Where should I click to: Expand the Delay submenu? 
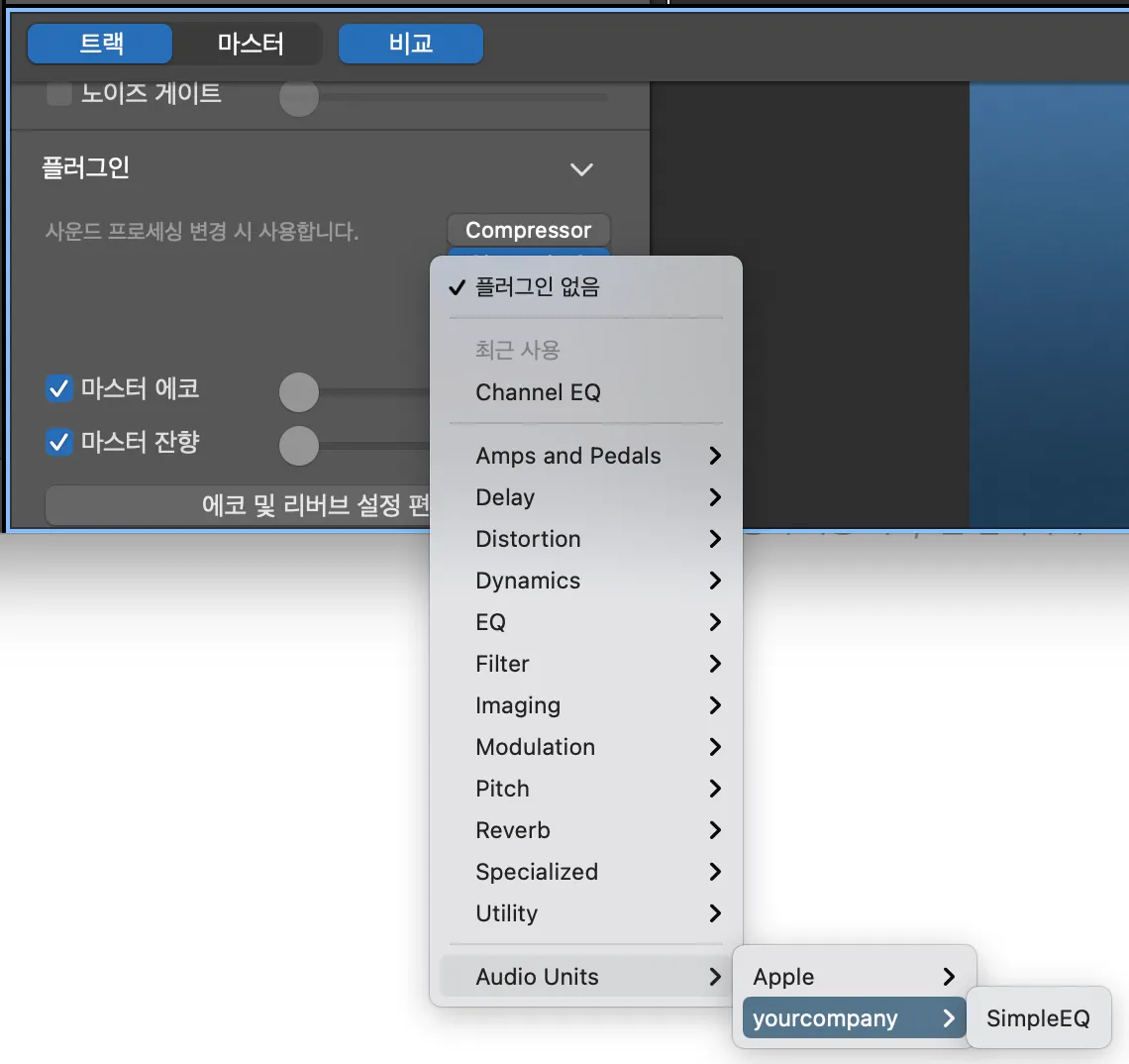pyautogui.click(x=585, y=497)
